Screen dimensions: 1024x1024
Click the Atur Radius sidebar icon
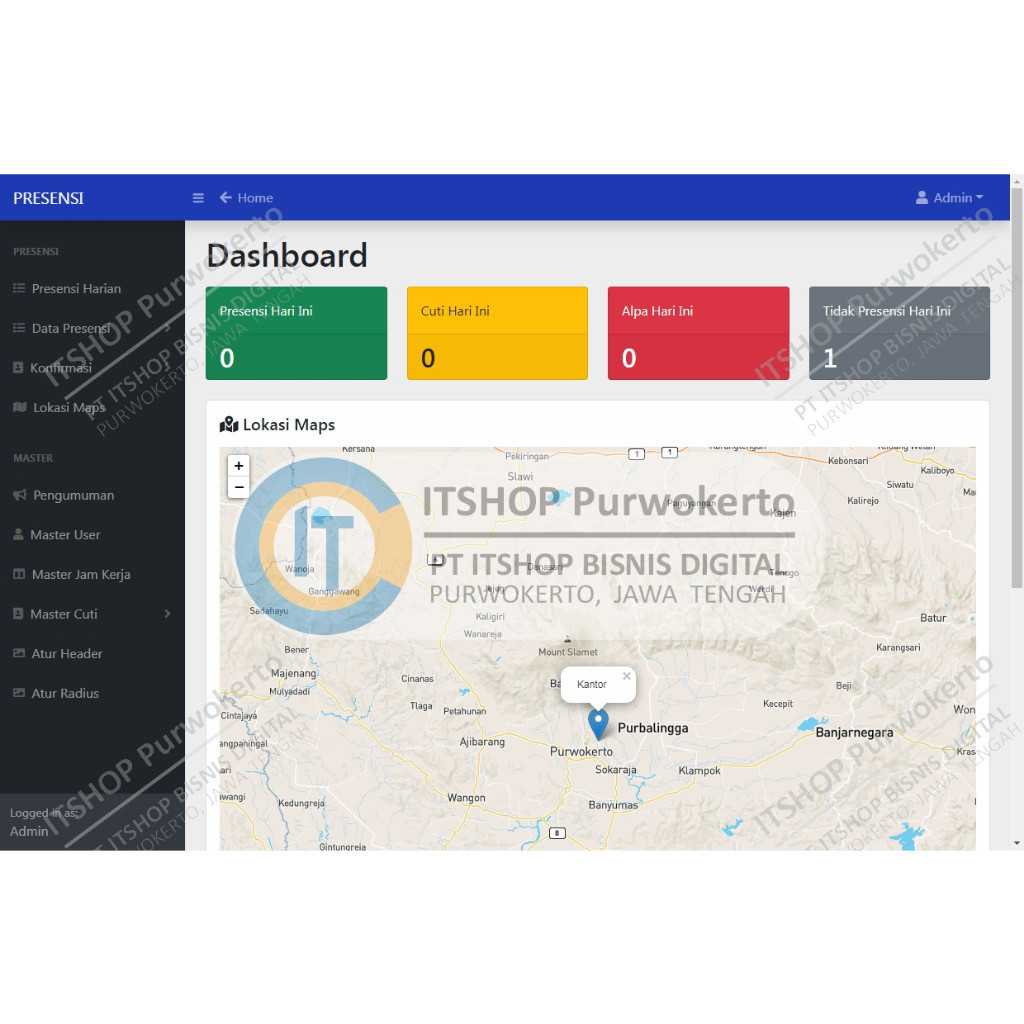tap(18, 693)
